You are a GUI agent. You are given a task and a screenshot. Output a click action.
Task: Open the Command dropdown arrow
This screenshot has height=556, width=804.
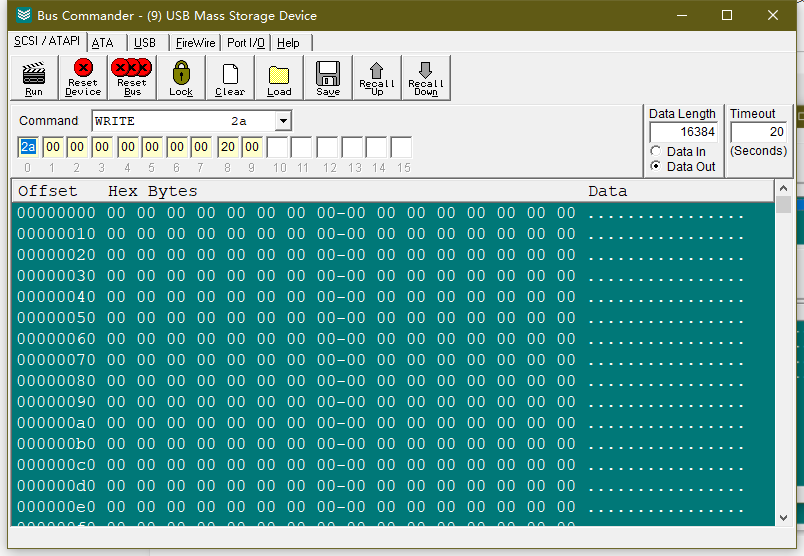[x=283, y=121]
